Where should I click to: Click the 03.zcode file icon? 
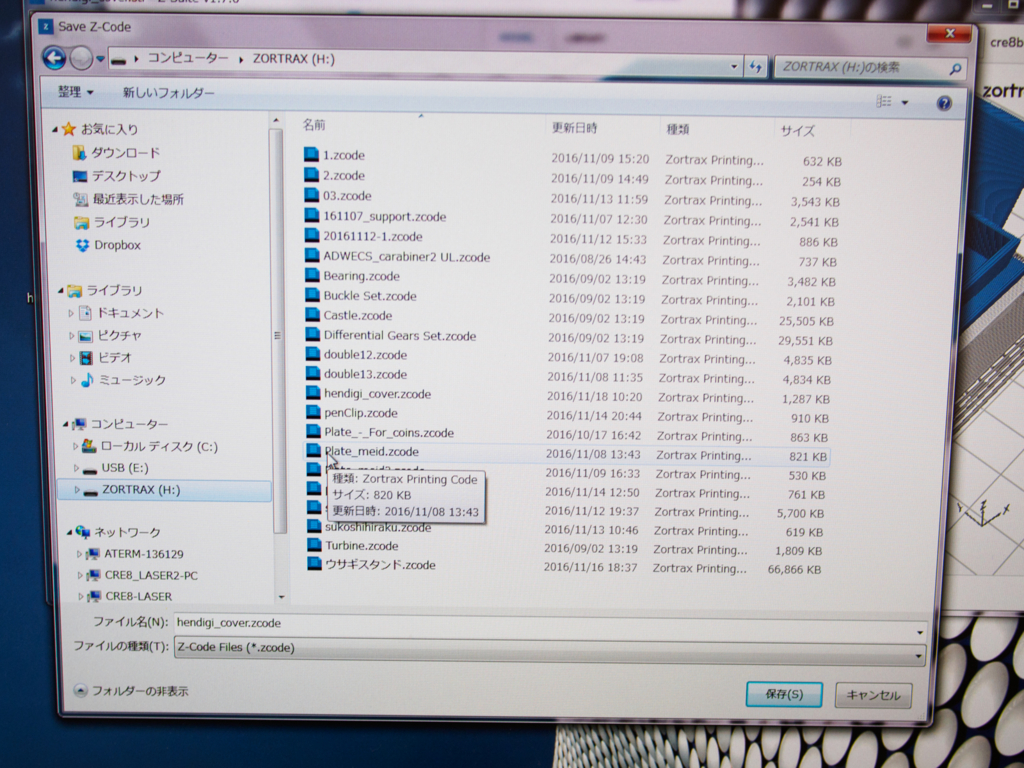tap(312, 195)
